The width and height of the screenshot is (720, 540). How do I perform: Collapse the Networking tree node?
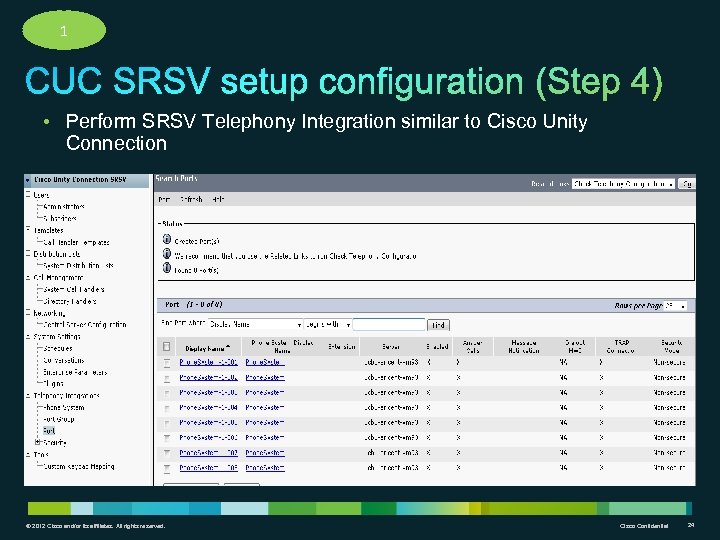[x=28, y=313]
